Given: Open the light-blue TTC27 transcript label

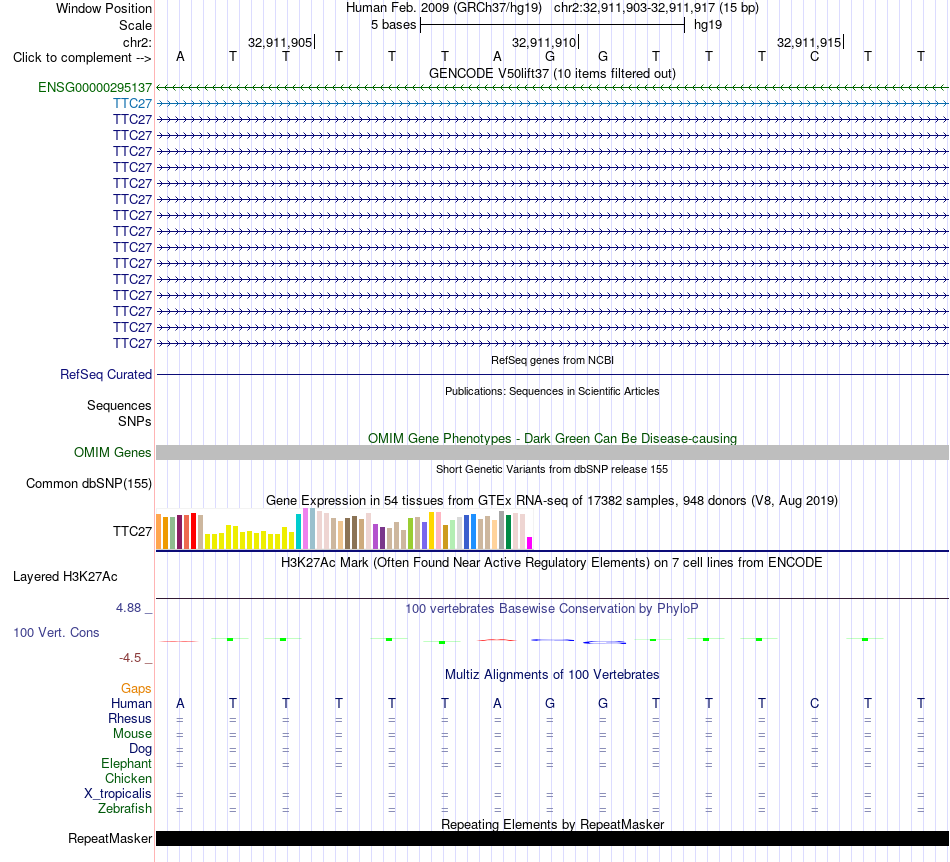Looking at the screenshot, I should click(x=132, y=104).
